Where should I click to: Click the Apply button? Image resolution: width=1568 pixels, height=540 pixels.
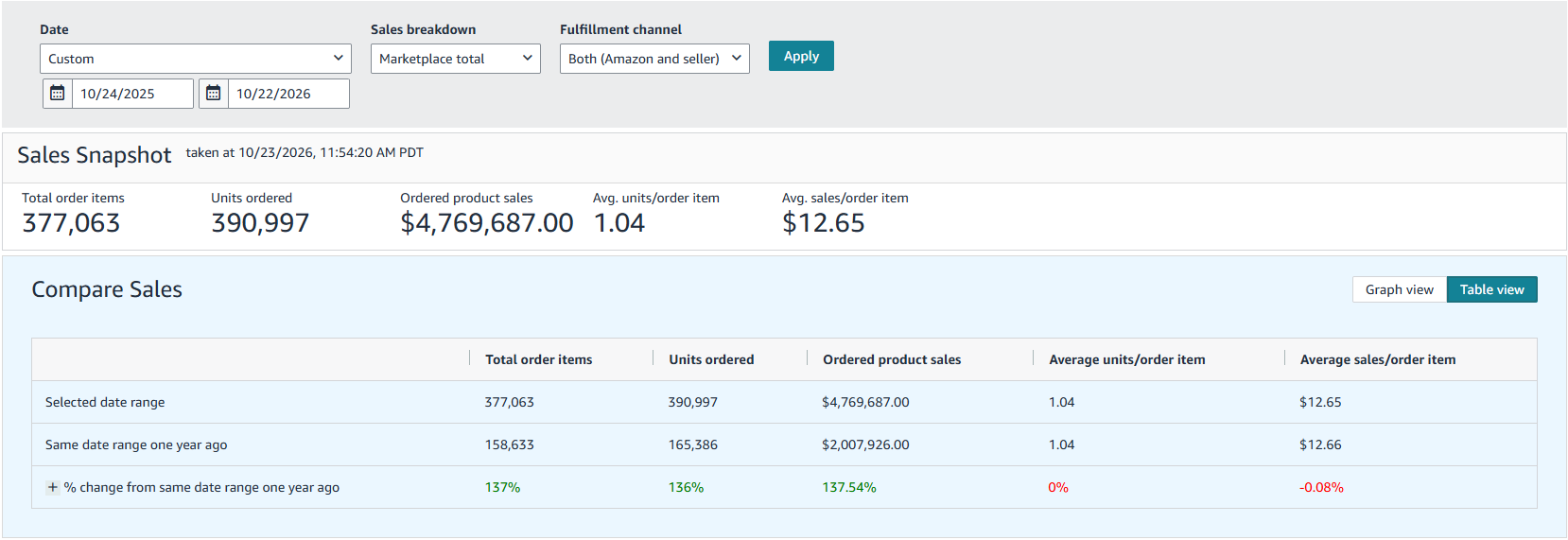click(x=801, y=56)
